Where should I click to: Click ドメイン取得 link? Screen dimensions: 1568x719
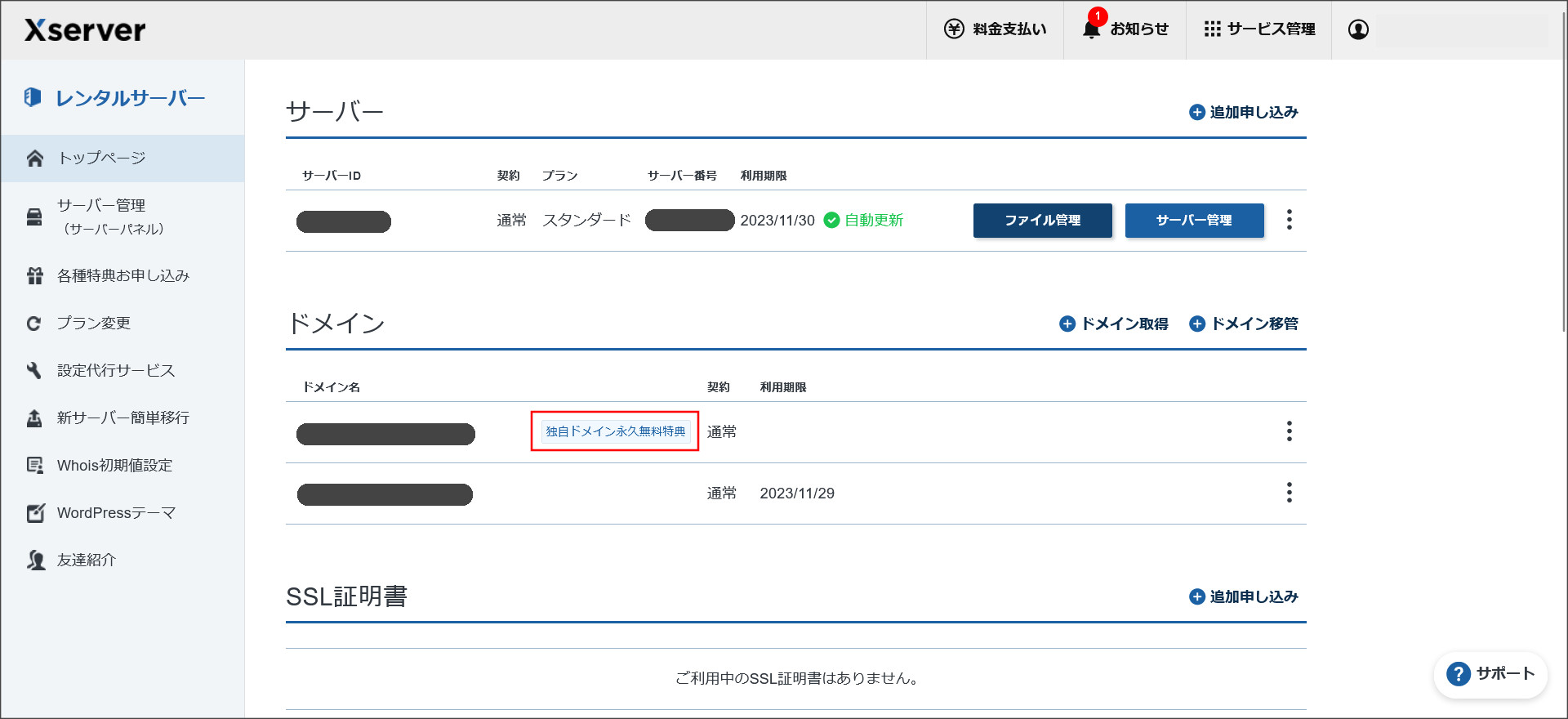tap(1114, 324)
